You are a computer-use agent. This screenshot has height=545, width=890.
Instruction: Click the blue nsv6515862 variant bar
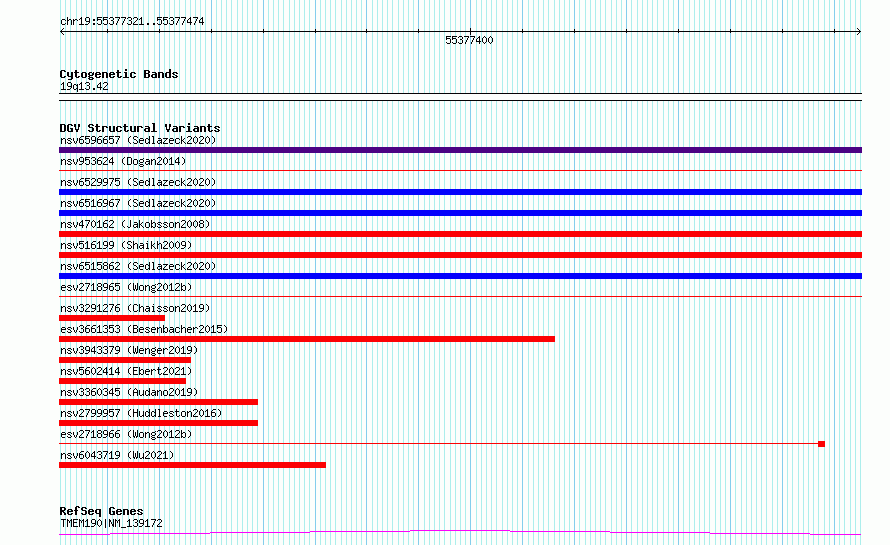[x=460, y=276]
